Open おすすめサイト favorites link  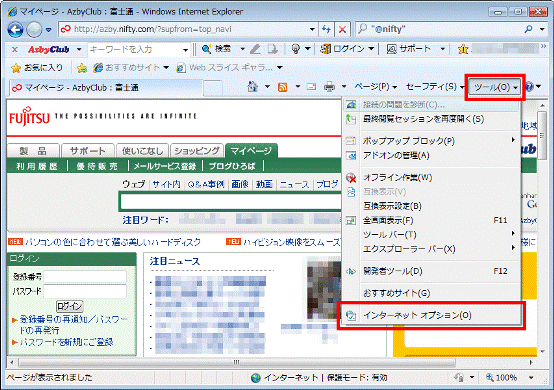[x=127, y=67]
